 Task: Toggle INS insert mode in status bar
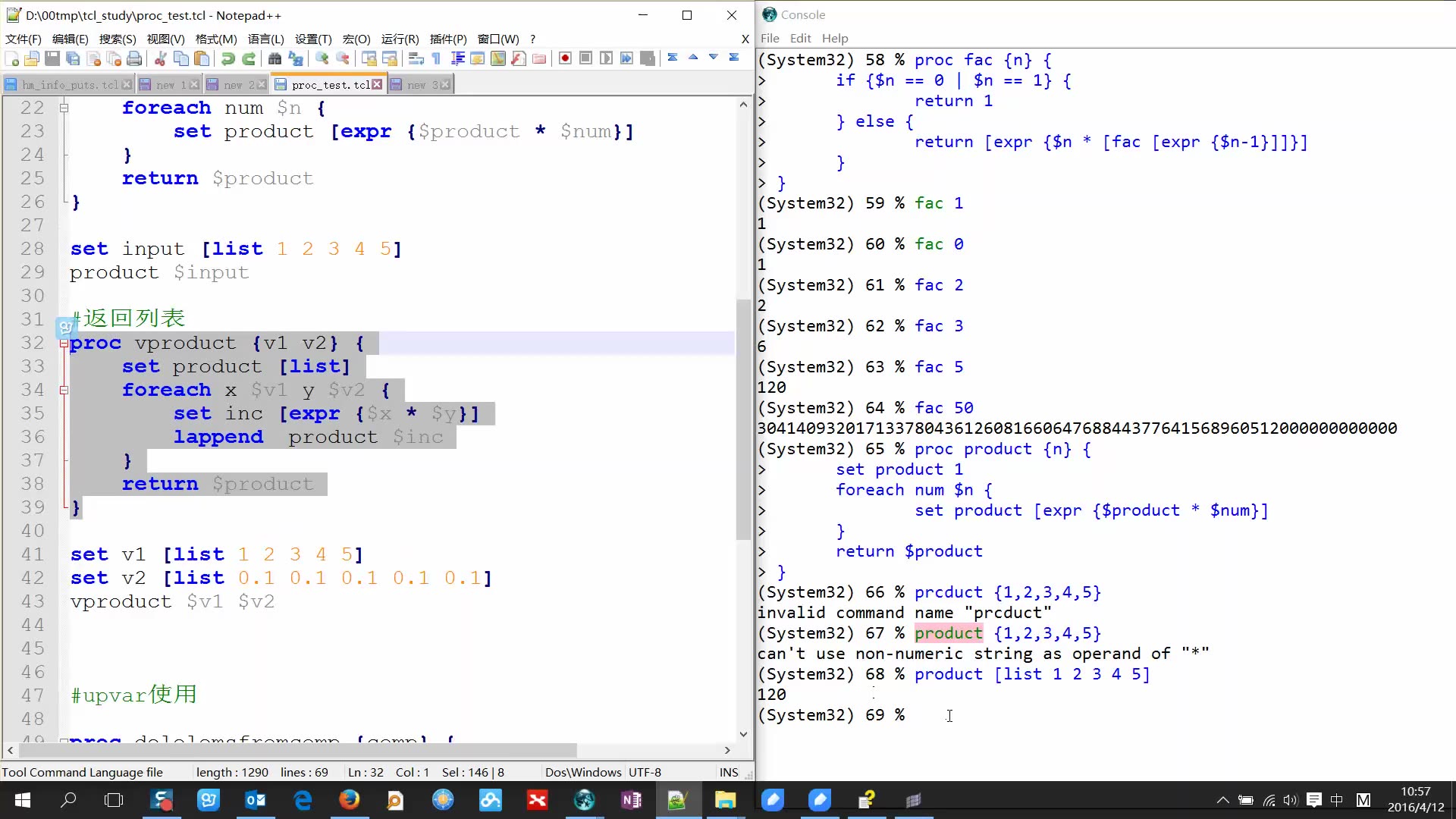pyautogui.click(x=728, y=772)
